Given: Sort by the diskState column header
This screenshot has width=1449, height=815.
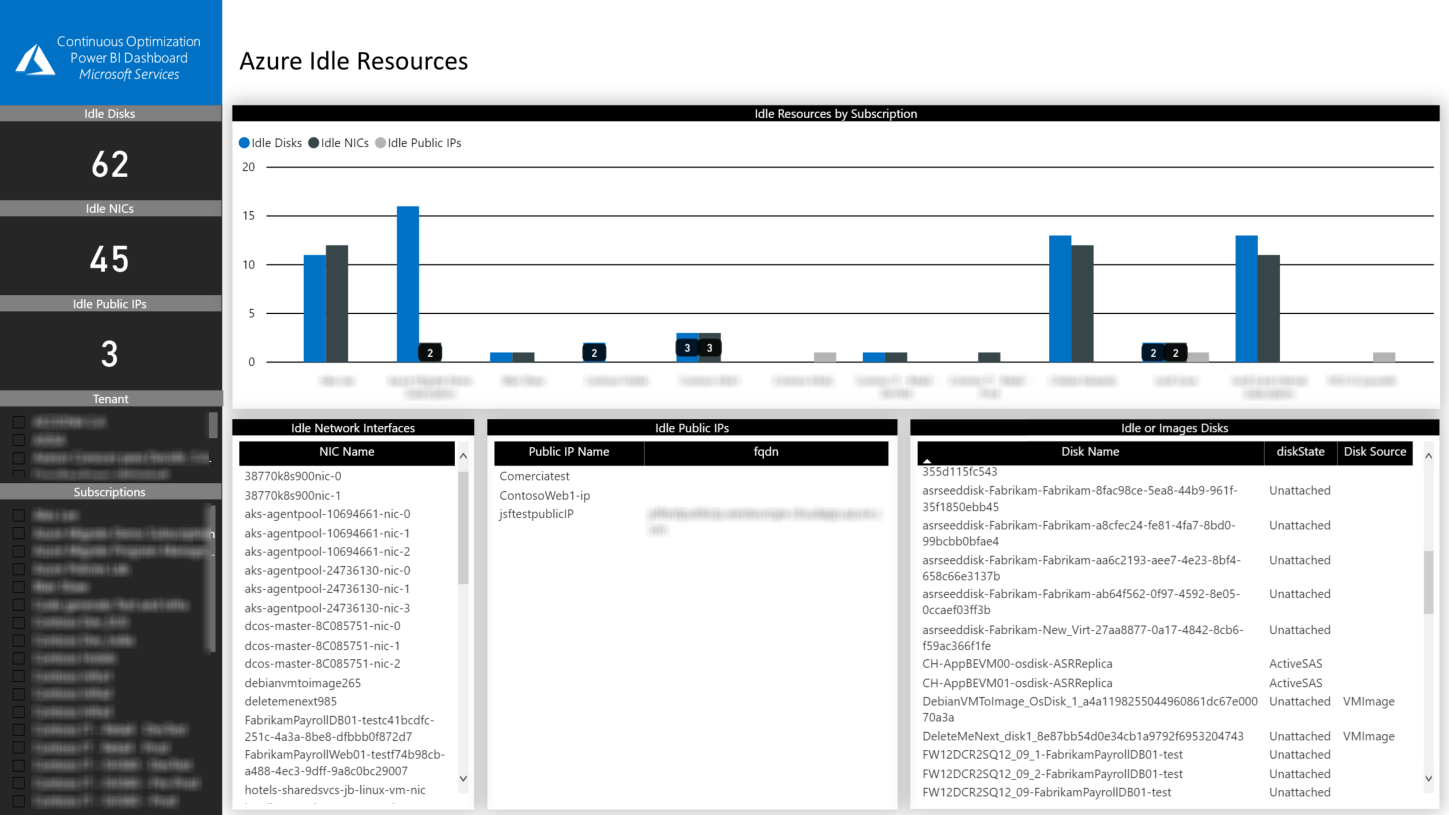Looking at the screenshot, I should coord(1301,452).
